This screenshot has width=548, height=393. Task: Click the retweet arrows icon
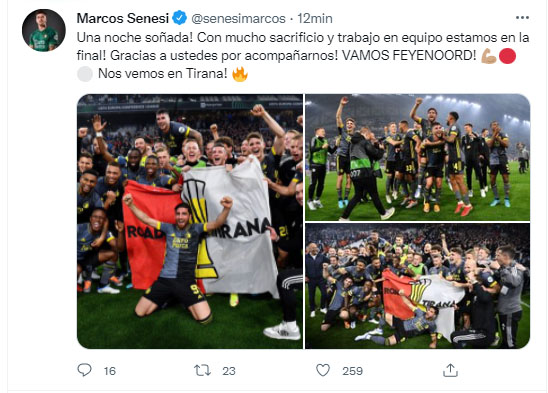click(203, 370)
